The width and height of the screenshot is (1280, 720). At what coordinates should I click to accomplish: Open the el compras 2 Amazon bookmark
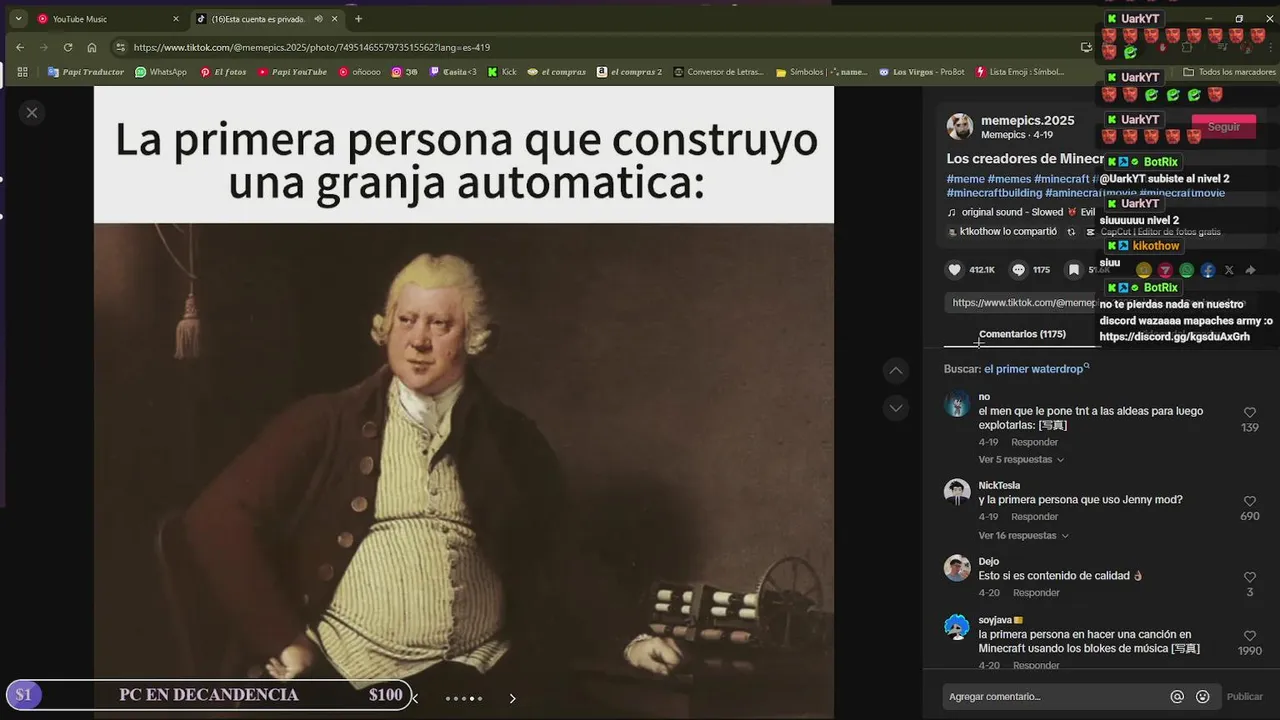point(629,72)
